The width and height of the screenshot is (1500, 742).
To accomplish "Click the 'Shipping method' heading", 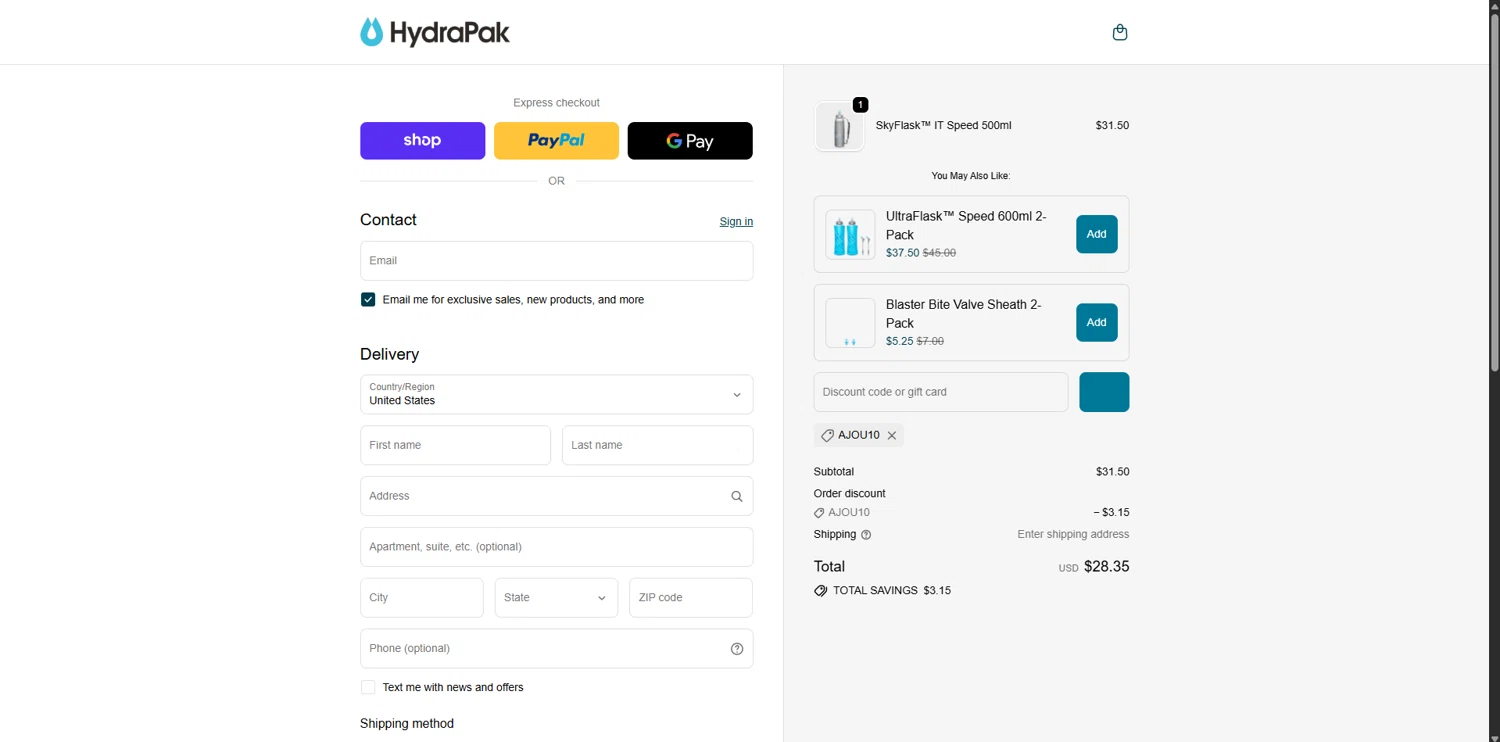I will click(407, 724).
